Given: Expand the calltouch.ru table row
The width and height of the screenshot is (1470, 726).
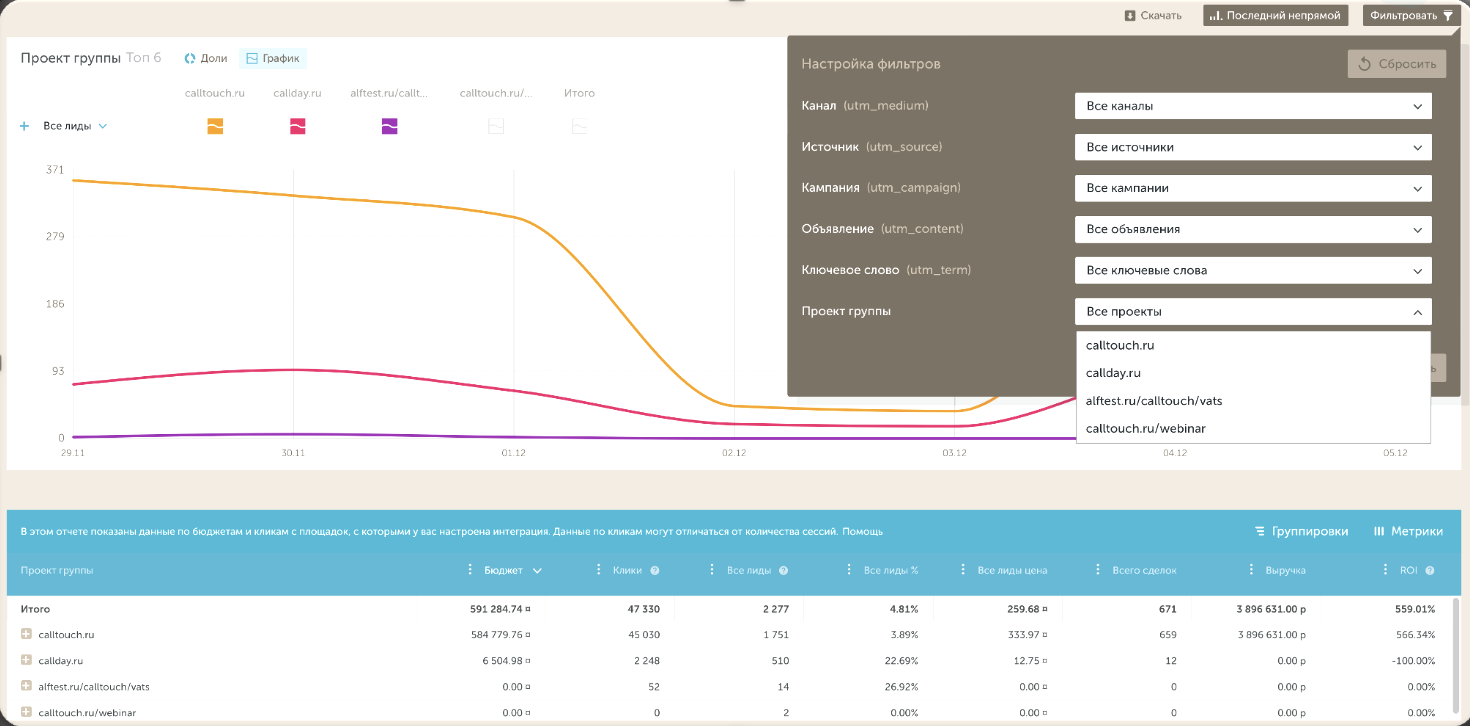Looking at the screenshot, I should [26, 634].
